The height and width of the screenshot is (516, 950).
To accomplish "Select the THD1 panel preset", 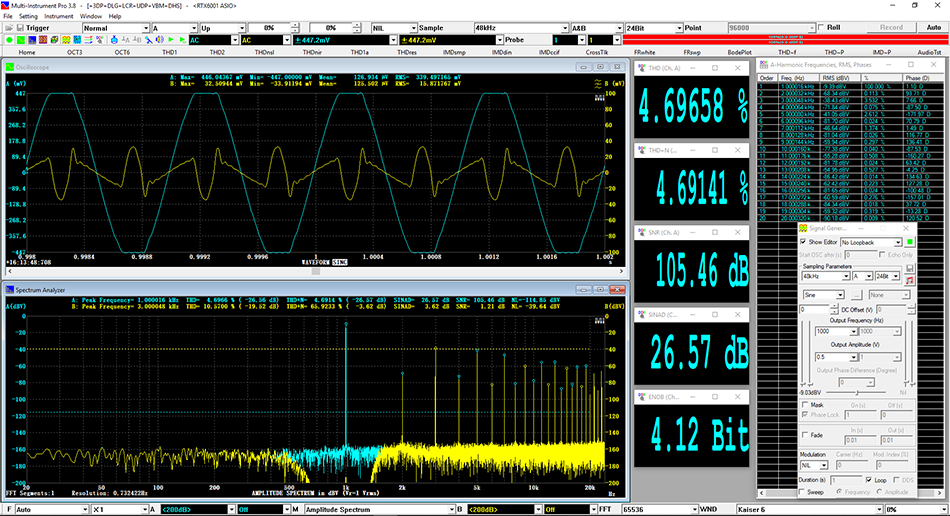I will [170, 52].
